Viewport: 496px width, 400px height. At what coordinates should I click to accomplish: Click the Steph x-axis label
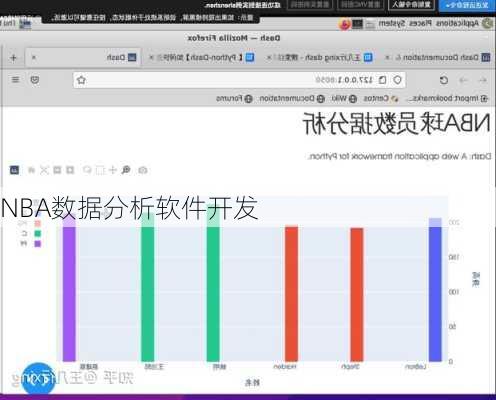coord(350,367)
